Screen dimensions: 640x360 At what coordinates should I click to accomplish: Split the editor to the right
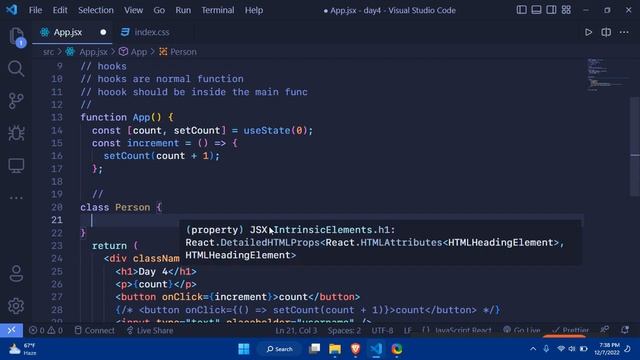(606, 32)
